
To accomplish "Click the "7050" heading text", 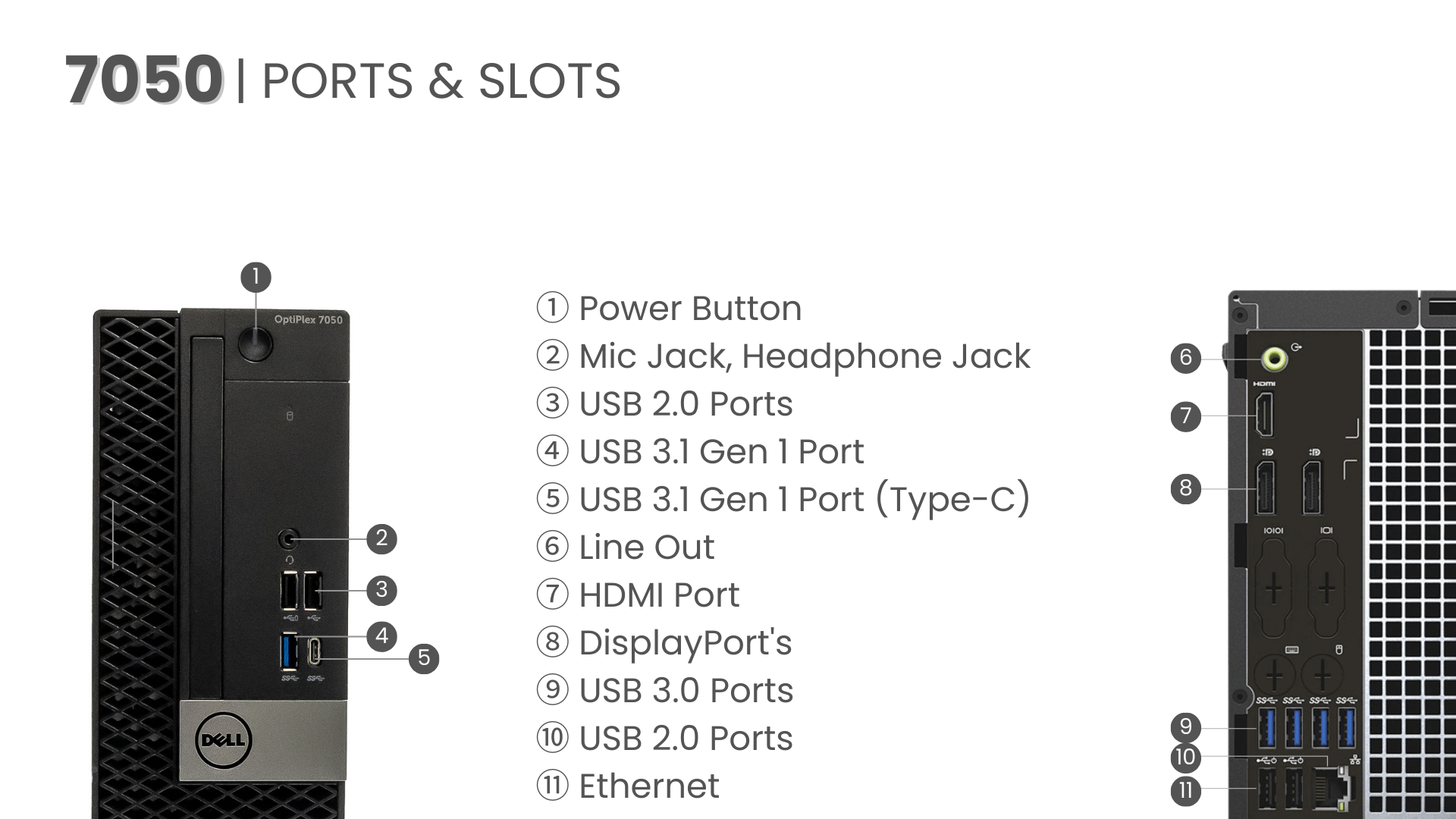I will tap(143, 79).
